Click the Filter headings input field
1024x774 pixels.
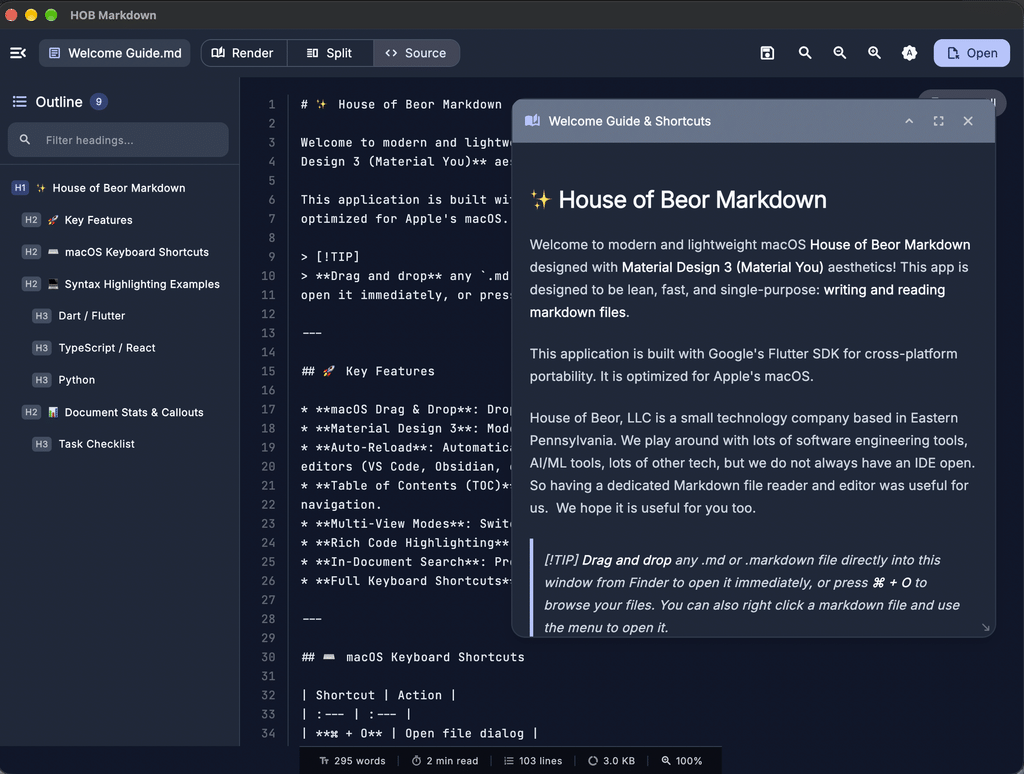(118, 140)
